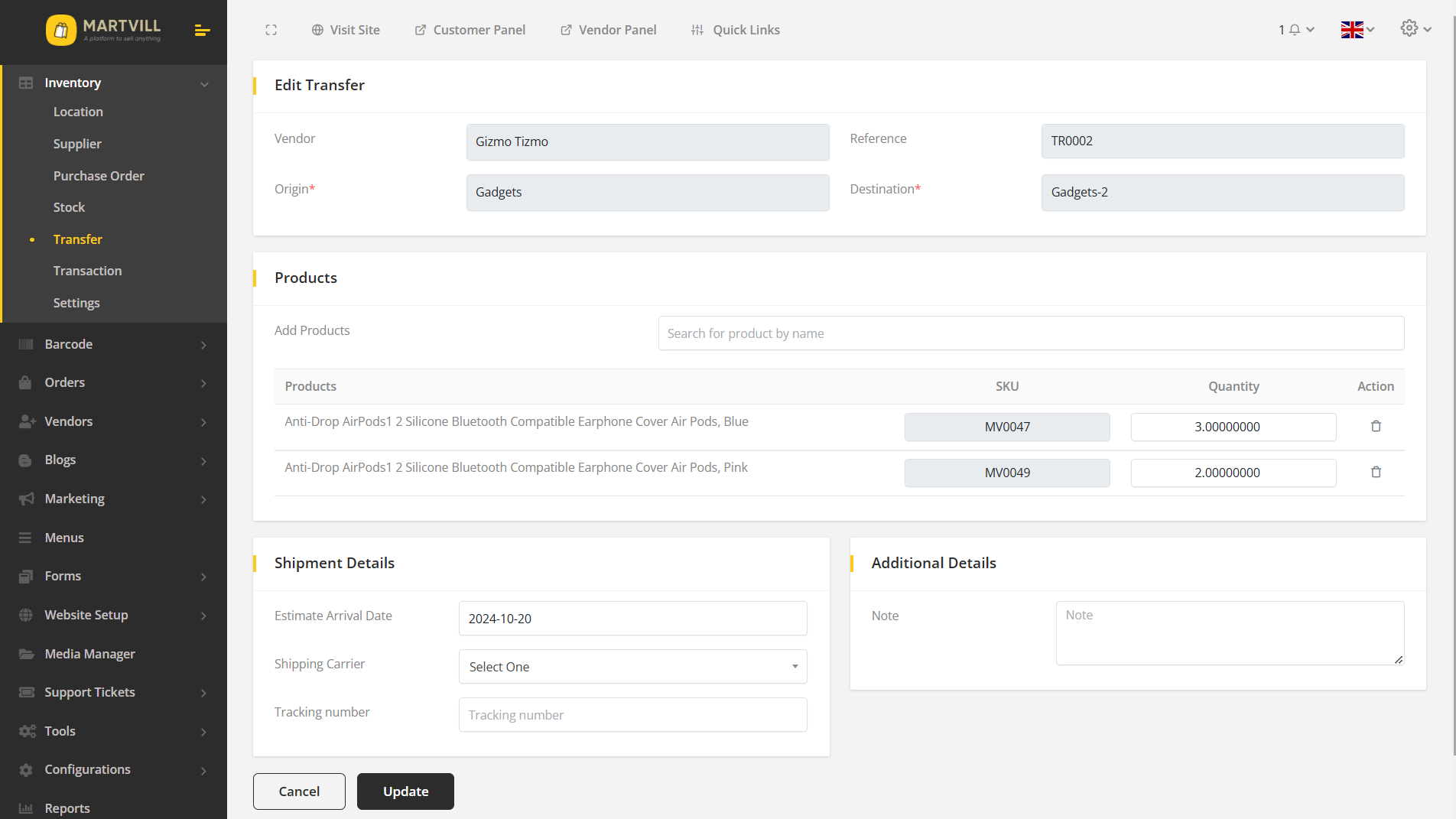The image size is (1456, 819).
Task: Delete the Blue AirPods cover product row
Action: tap(1376, 427)
